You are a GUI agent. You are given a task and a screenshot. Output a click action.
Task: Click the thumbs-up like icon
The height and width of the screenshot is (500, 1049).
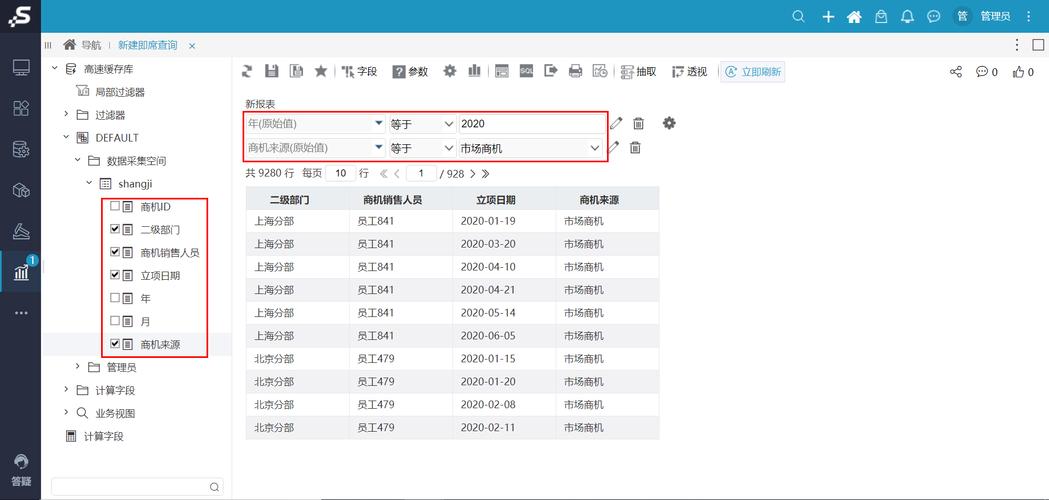1023,72
